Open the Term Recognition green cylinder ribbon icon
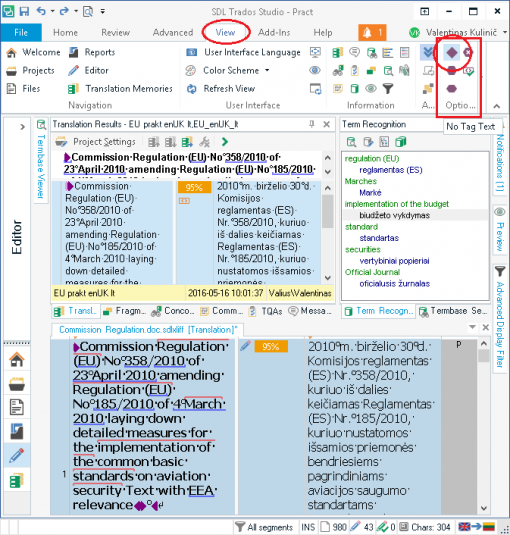The width and height of the screenshot is (510, 535). tap(355, 89)
